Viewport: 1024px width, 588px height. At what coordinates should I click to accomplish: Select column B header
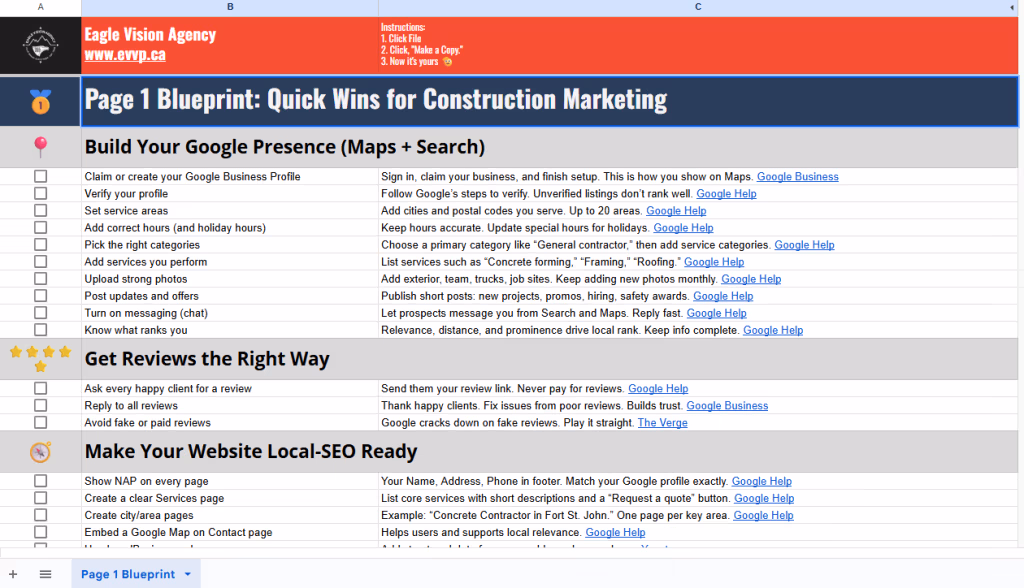(x=230, y=7)
